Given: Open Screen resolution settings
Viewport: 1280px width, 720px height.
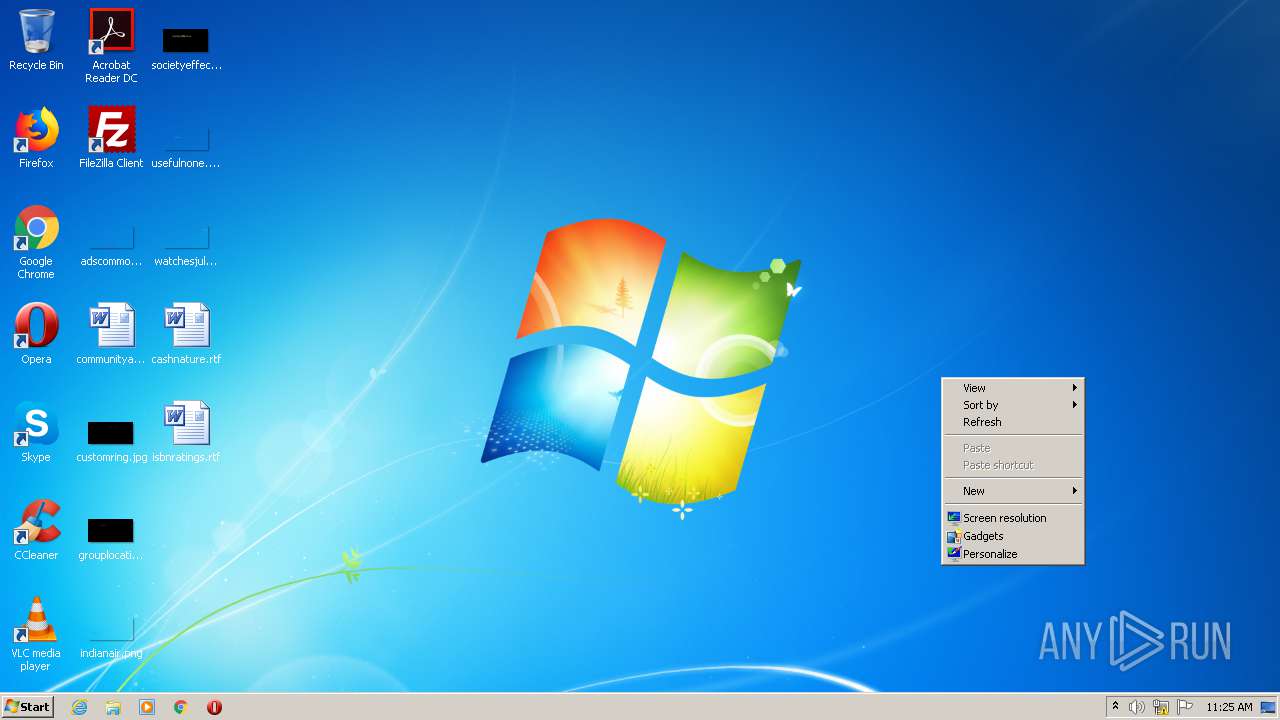Looking at the screenshot, I should (1013, 518).
